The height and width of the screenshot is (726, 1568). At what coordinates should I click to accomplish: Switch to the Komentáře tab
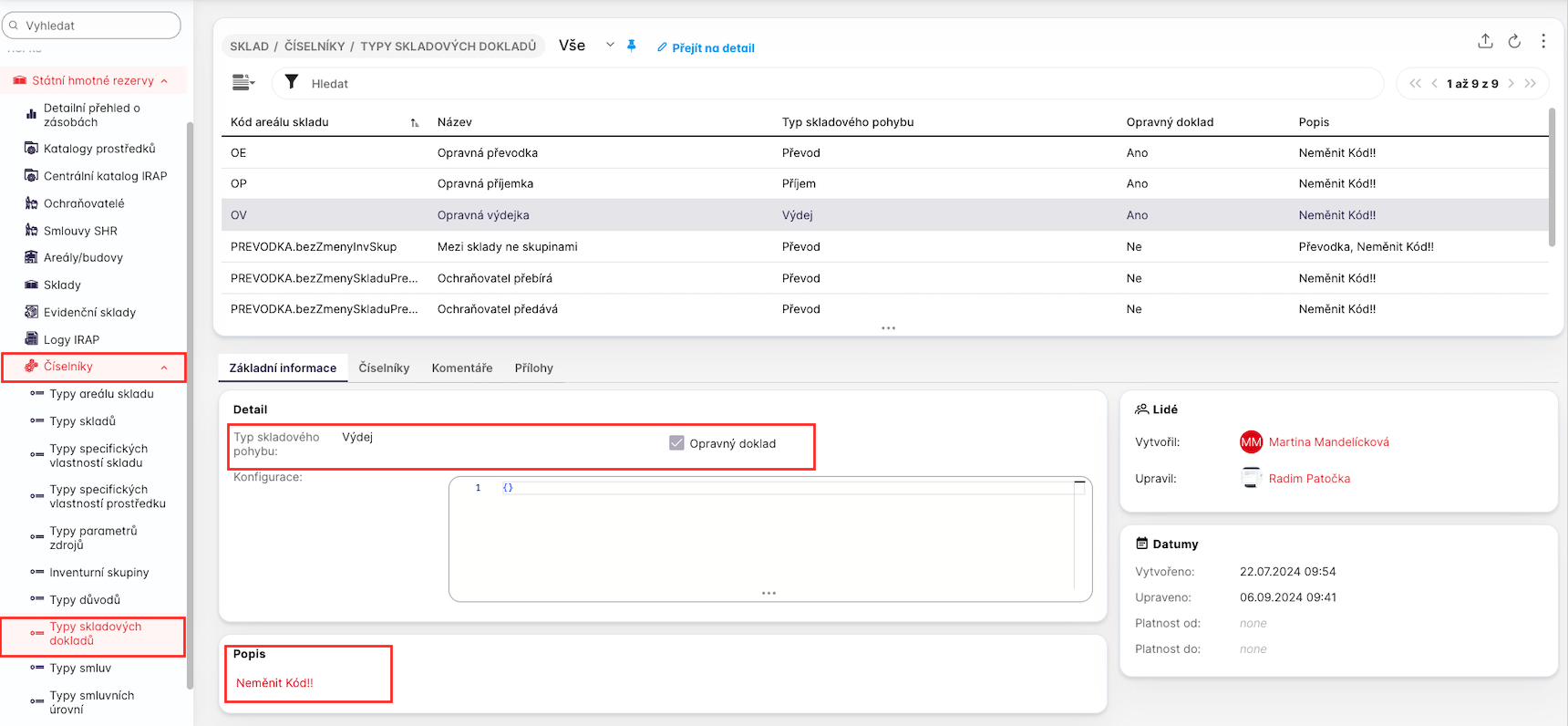(461, 368)
